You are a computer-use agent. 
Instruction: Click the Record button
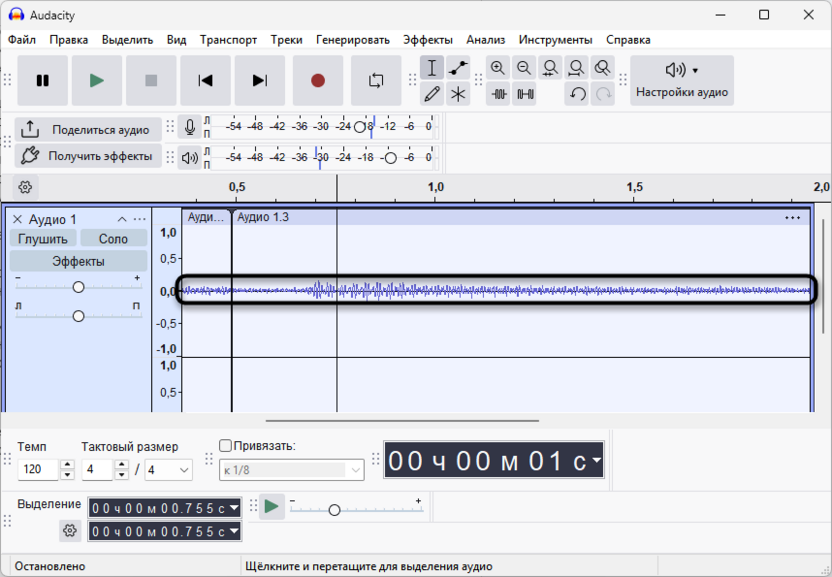coord(318,81)
